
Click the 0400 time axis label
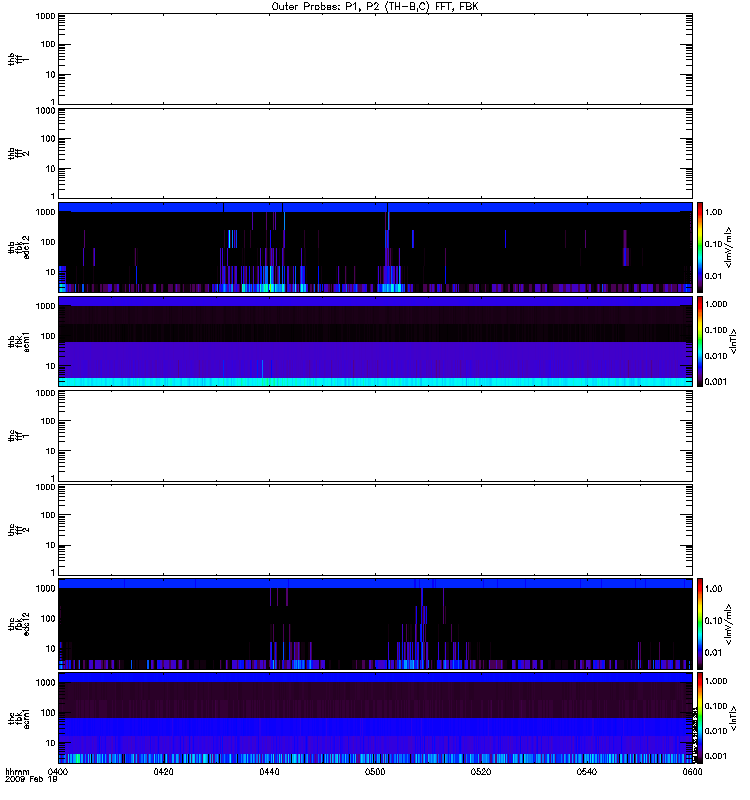(57, 771)
